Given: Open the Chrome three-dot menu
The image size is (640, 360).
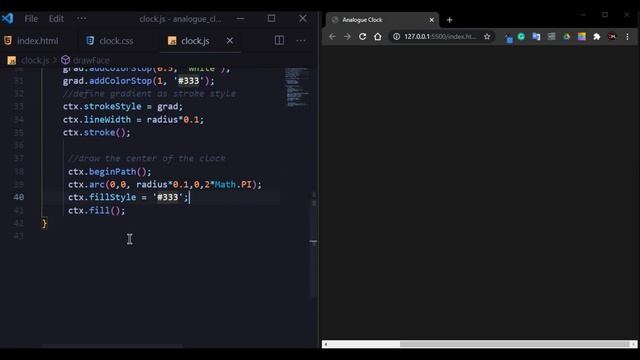Looking at the screenshot, I should coord(627,37).
